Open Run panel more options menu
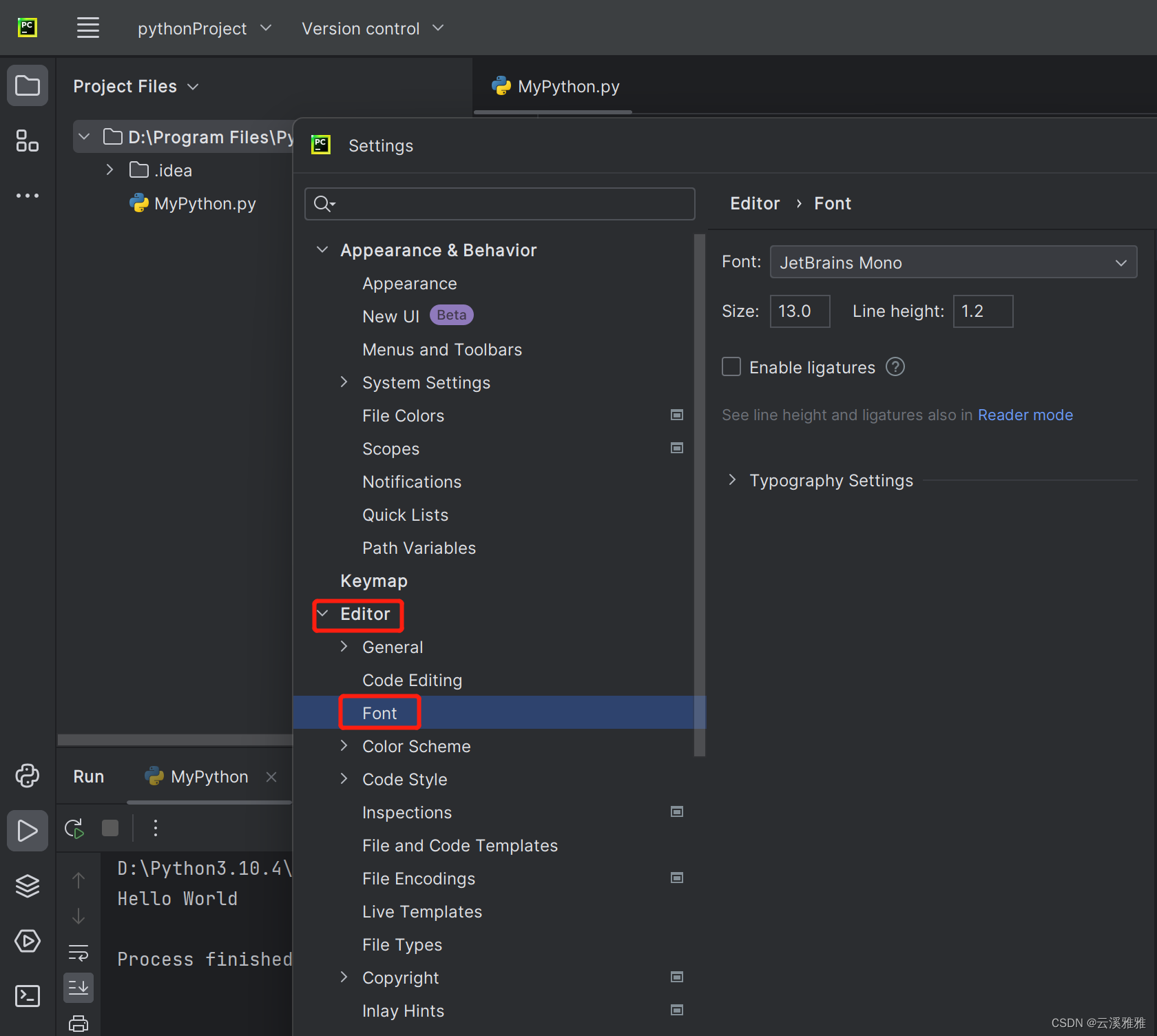The height and width of the screenshot is (1036, 1157). coord(156,828)
